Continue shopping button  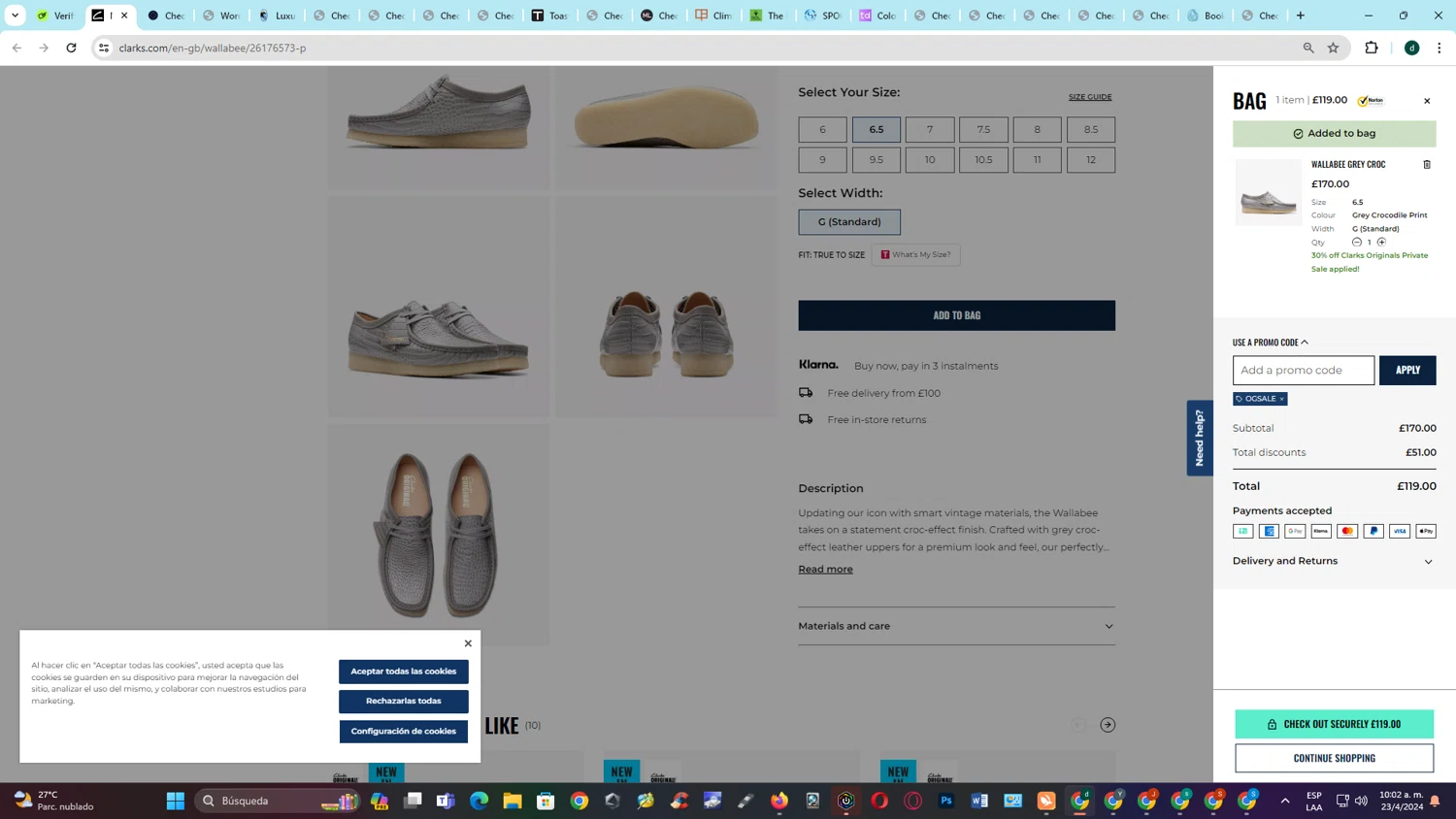click(x=1334, y=758)
